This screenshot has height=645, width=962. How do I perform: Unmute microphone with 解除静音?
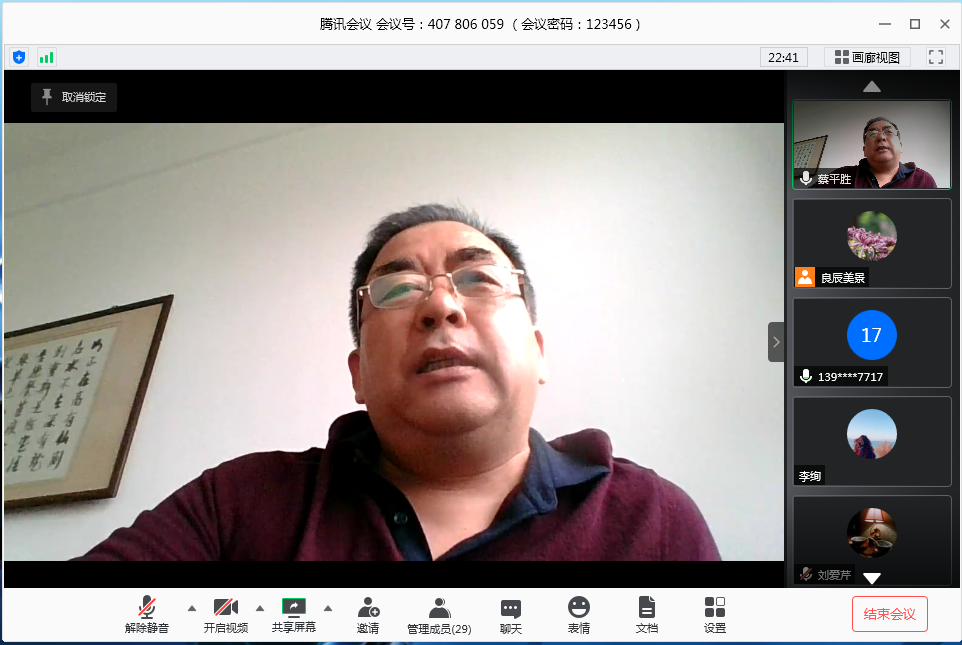pyautogui.click(x=147, y=614)
